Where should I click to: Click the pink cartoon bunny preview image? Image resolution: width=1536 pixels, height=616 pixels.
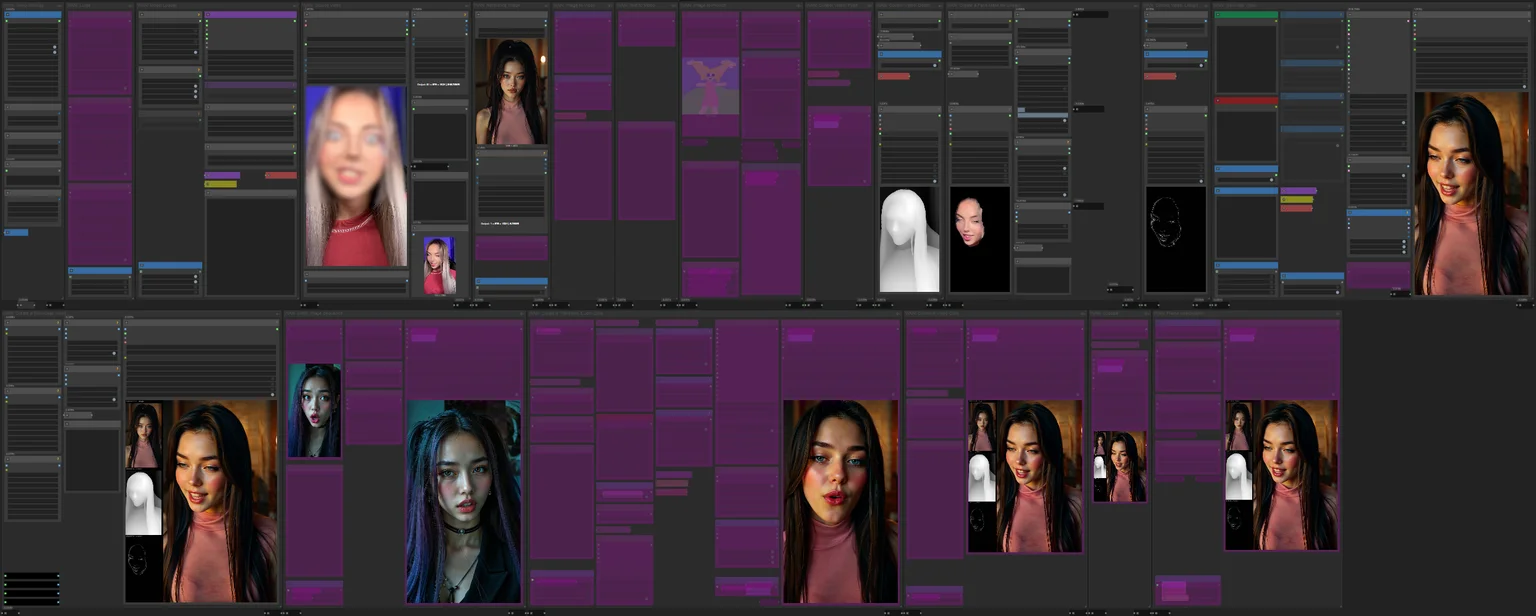[710, 86]
